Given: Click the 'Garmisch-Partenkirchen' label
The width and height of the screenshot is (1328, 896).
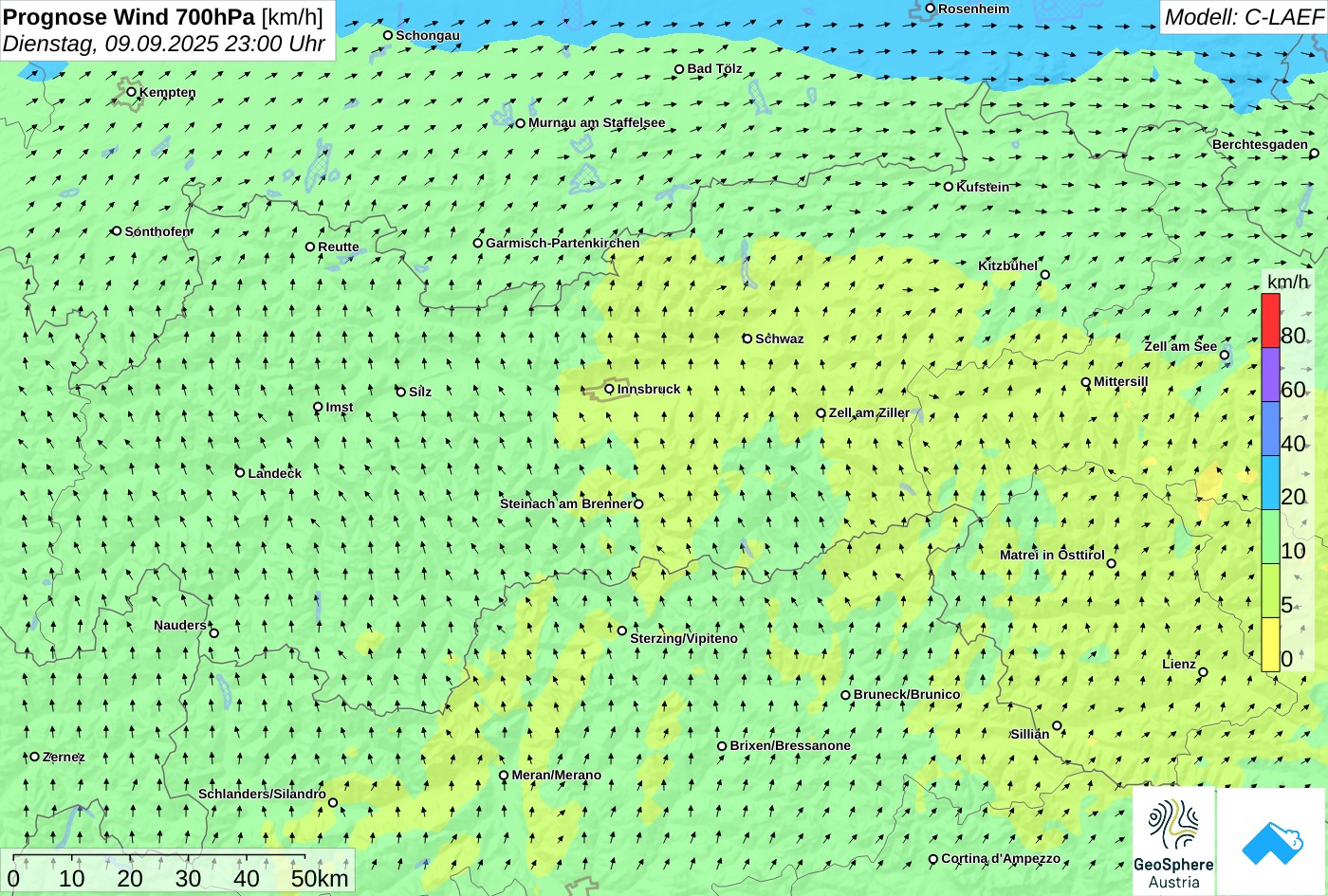Looking at the screenshot, I should (563, 243).
